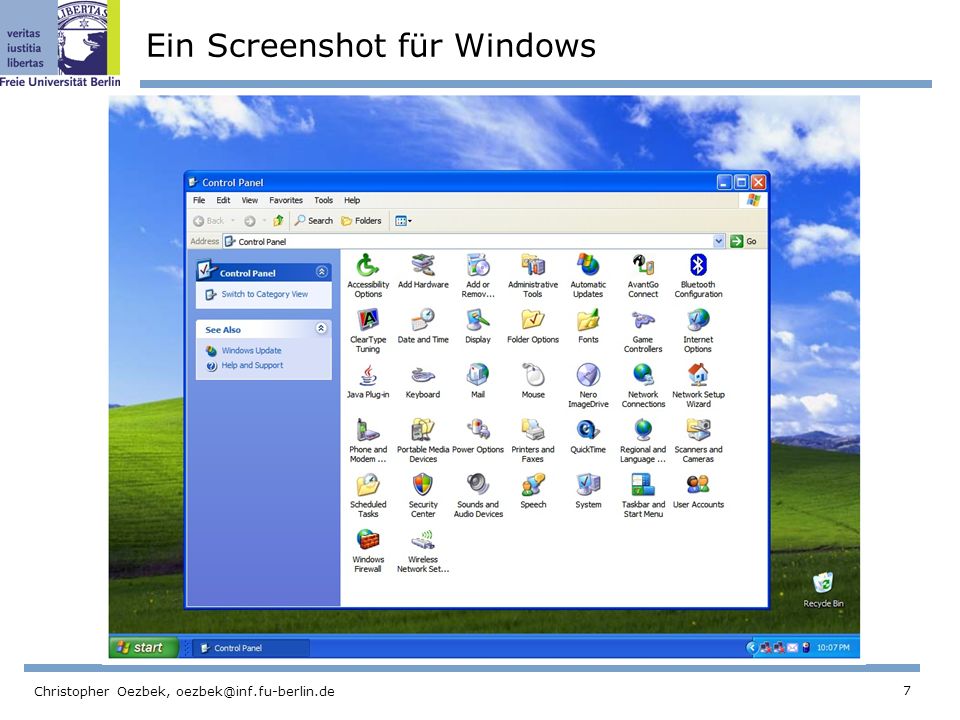Open the Edit menu
Screen dimensions: 960x720
click(223, 200)
